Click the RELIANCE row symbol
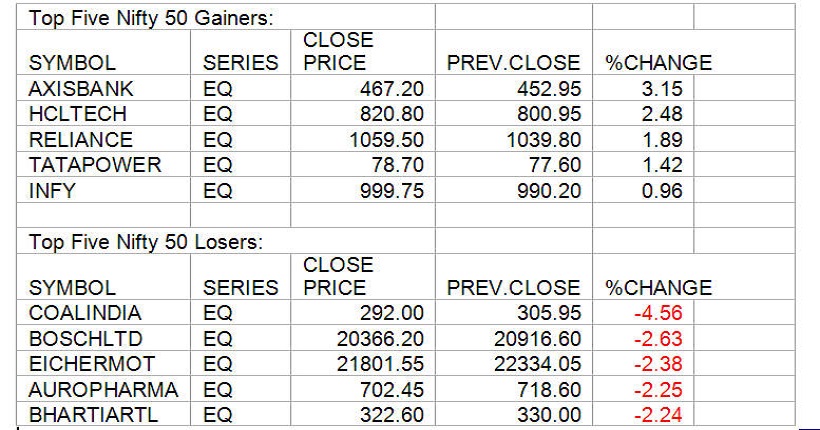This screenshot has width=820, height=430. pos(80,139)
